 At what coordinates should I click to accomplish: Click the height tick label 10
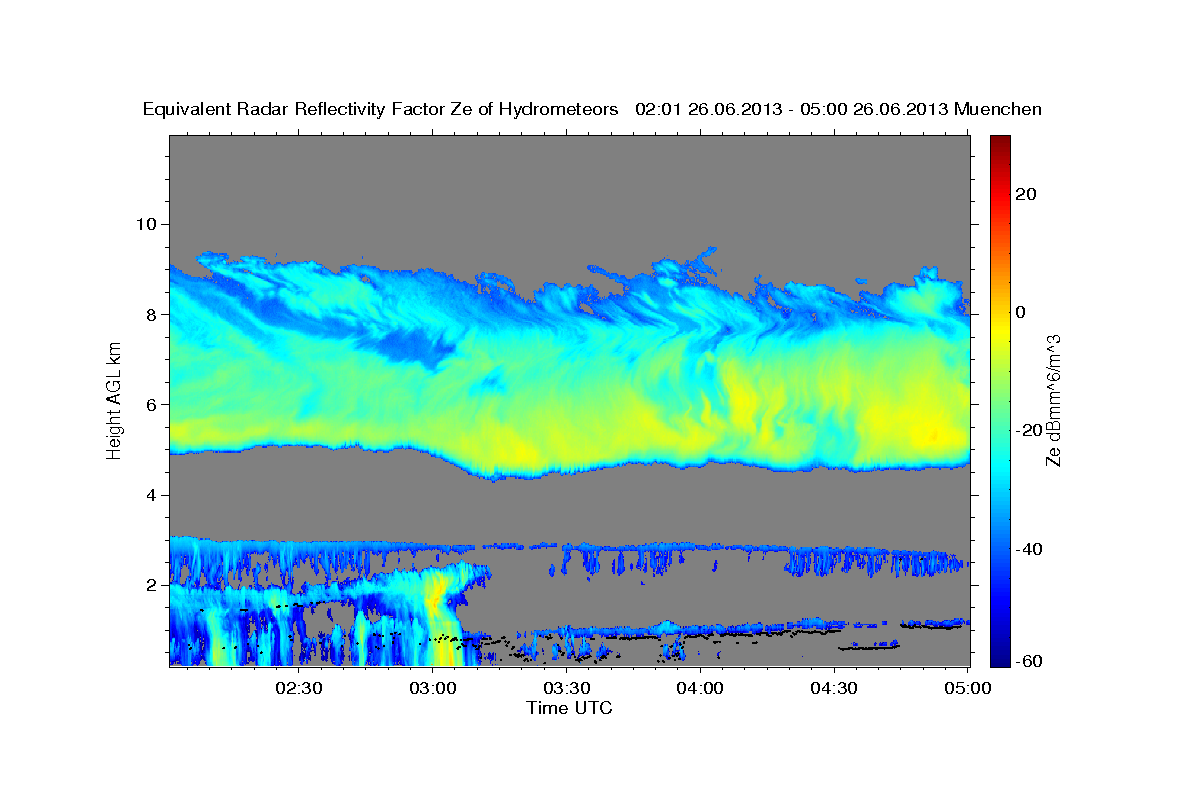tap(148, 224)
